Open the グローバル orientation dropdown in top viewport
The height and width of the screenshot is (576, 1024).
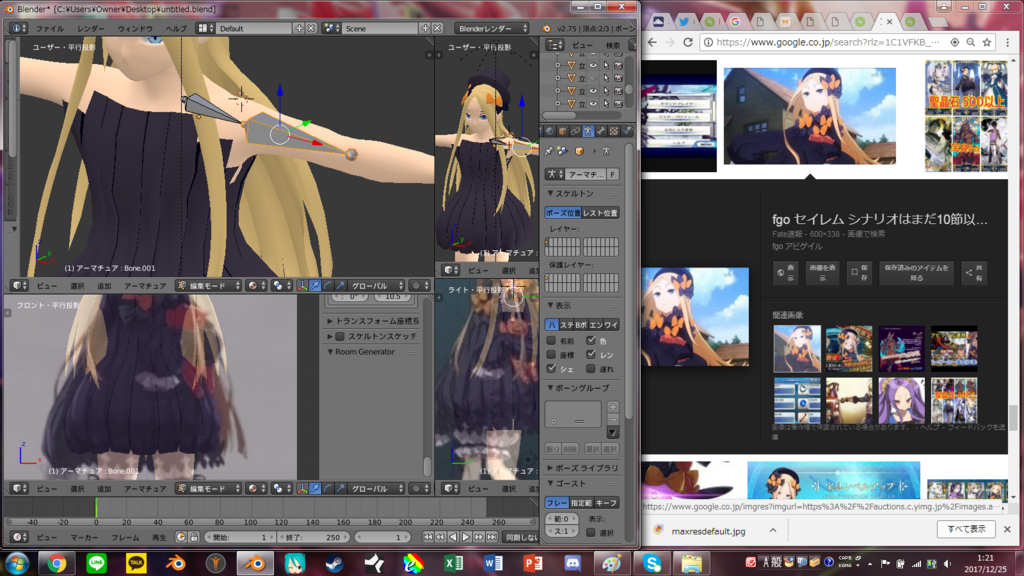pyautogui.click(x=376, y=285)
